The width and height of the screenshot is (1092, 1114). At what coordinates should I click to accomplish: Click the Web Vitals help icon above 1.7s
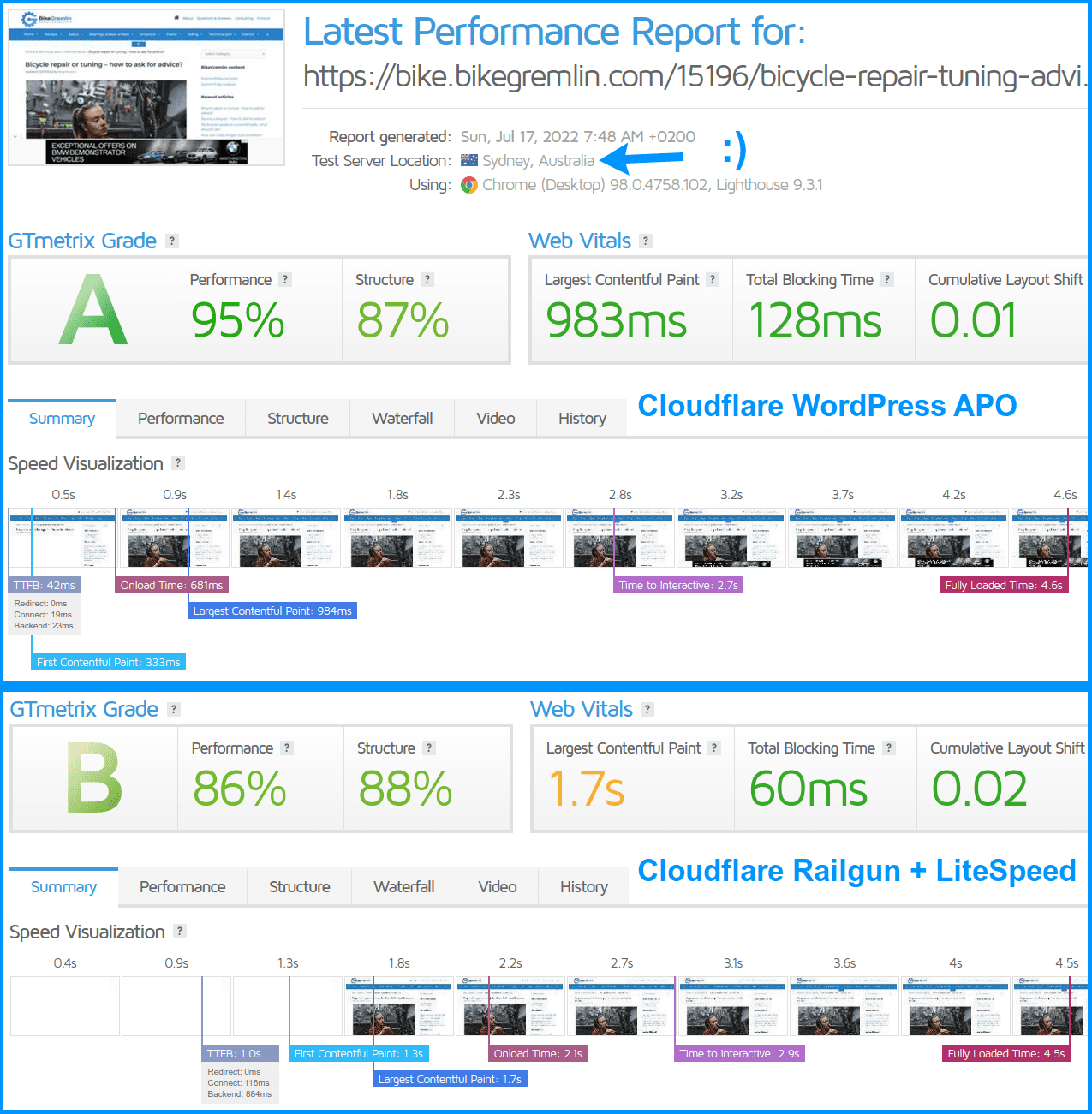647,710
